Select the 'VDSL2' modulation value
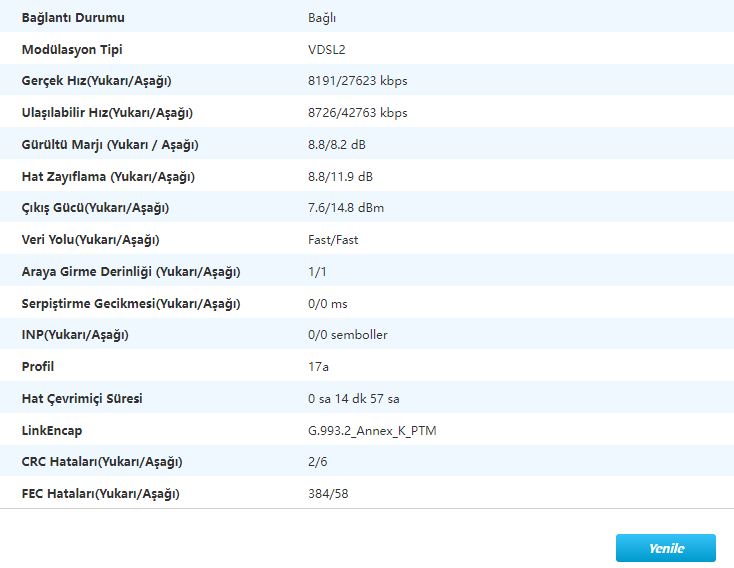 click(x=327, y=50)
